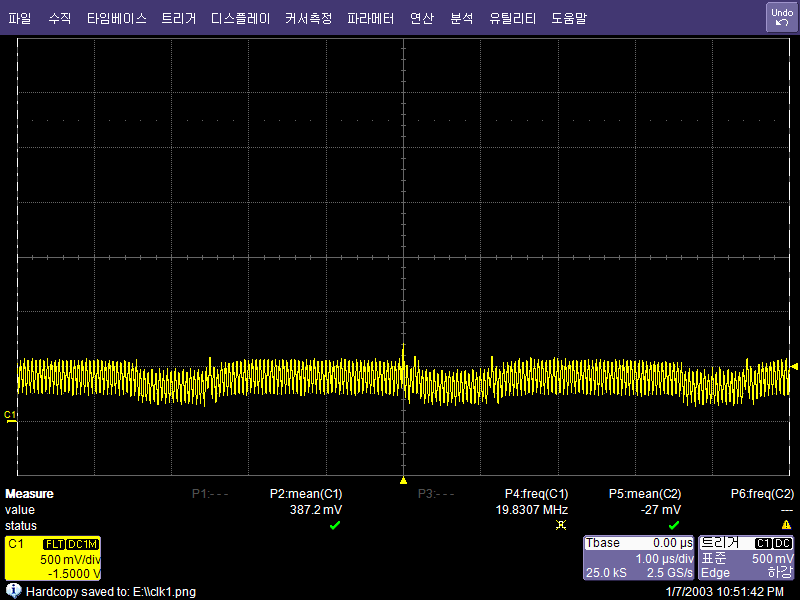Click the Hardcopy saved to E:\clk1.png message

(110, 590)
